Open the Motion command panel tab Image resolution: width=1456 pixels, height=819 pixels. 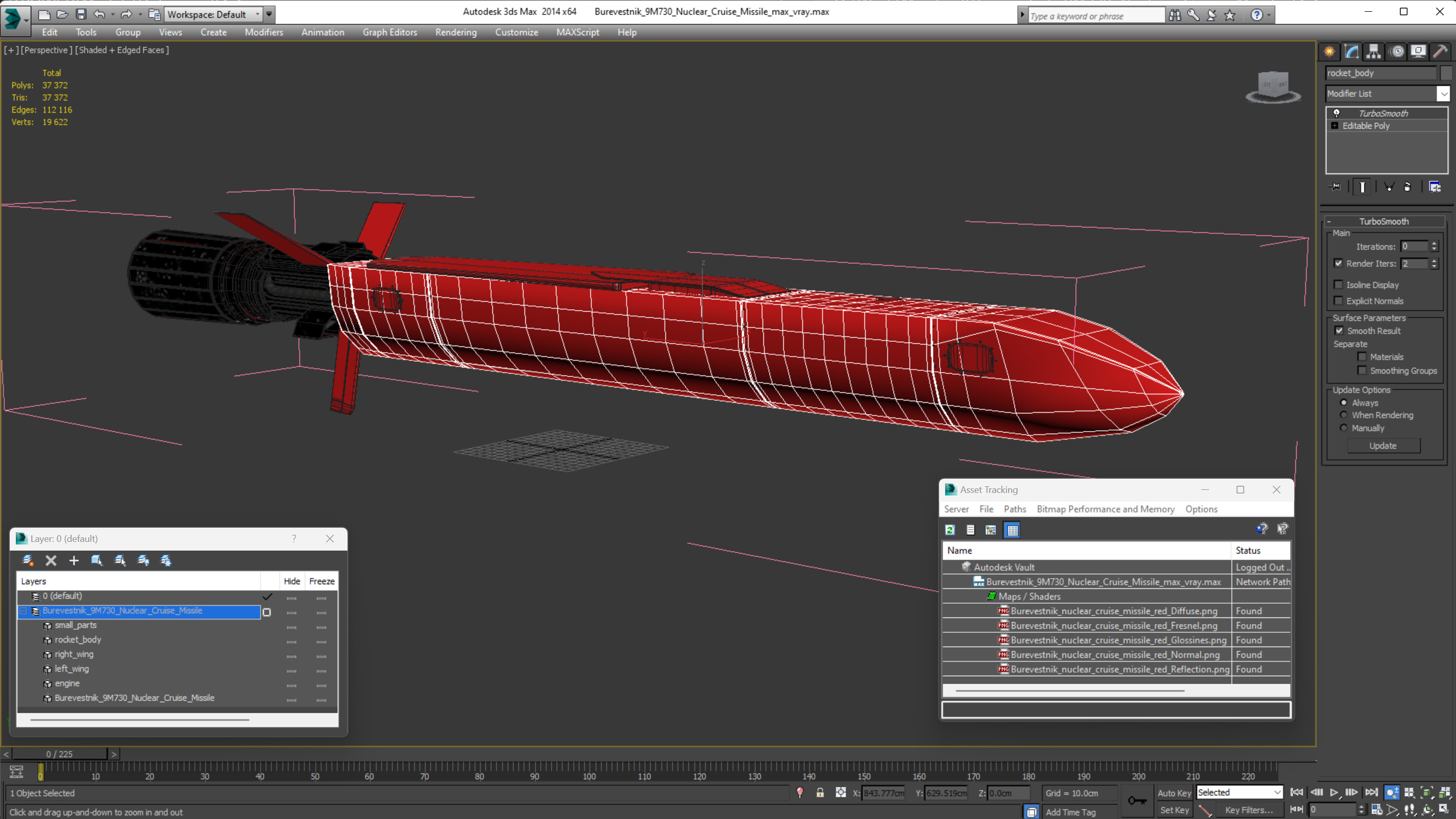[x=1397, y=52]
